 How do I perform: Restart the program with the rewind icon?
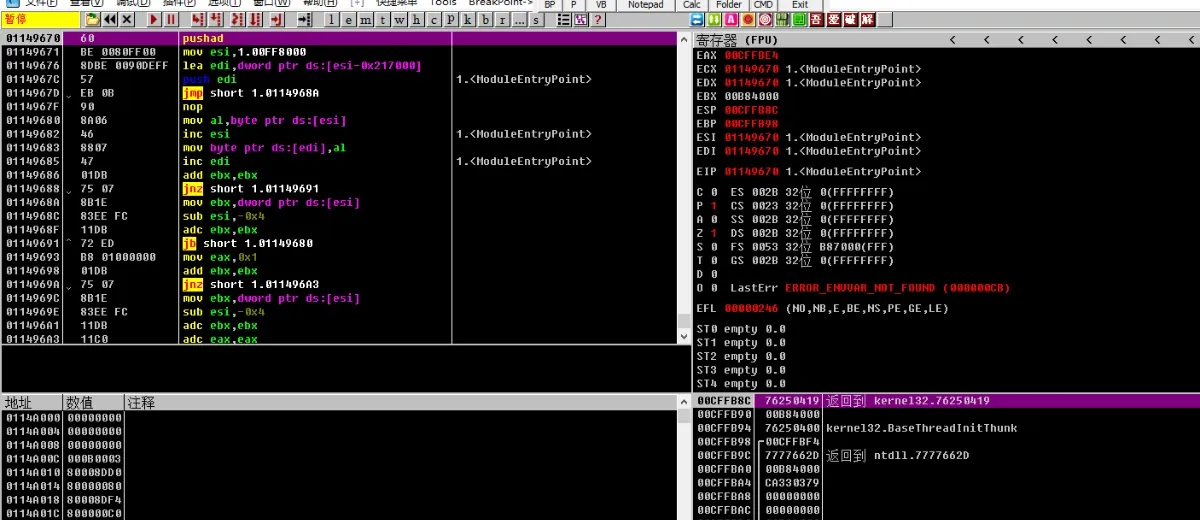coord(110,19)
